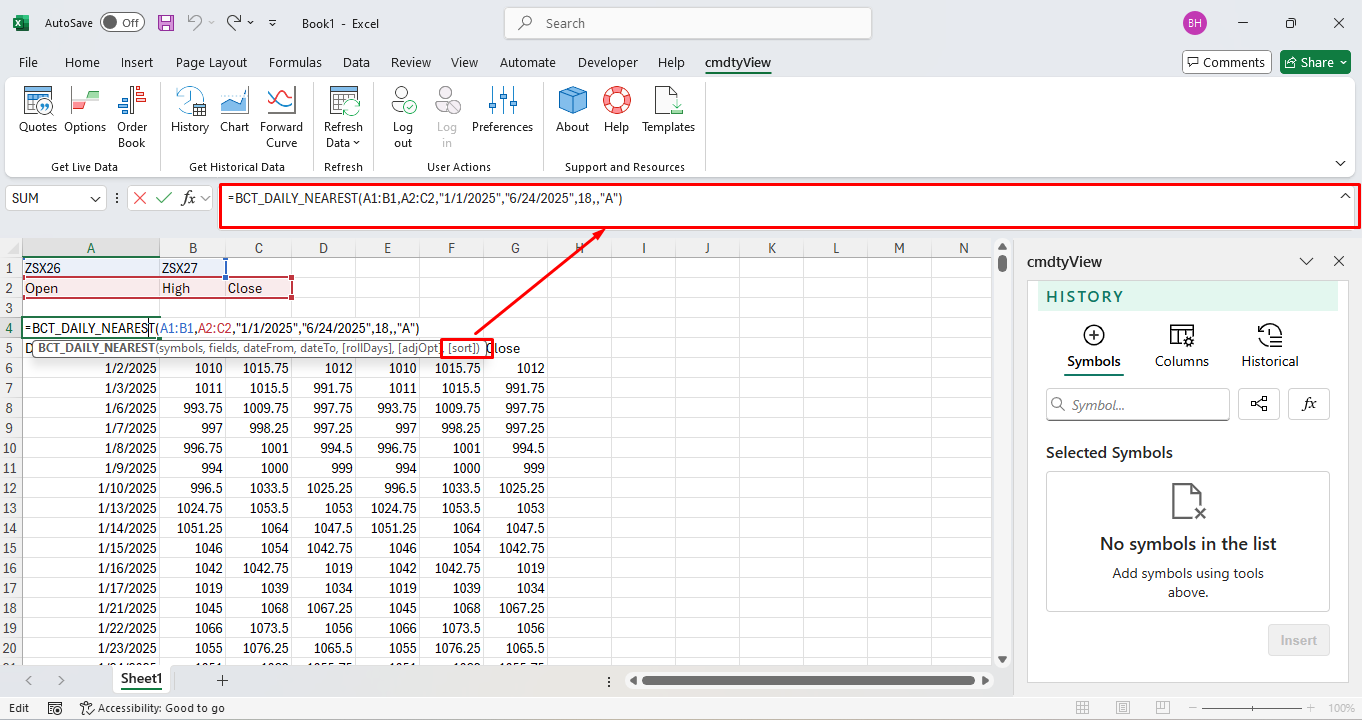
Task: Open the user account avatar BH
Action: pos(1194,23)
